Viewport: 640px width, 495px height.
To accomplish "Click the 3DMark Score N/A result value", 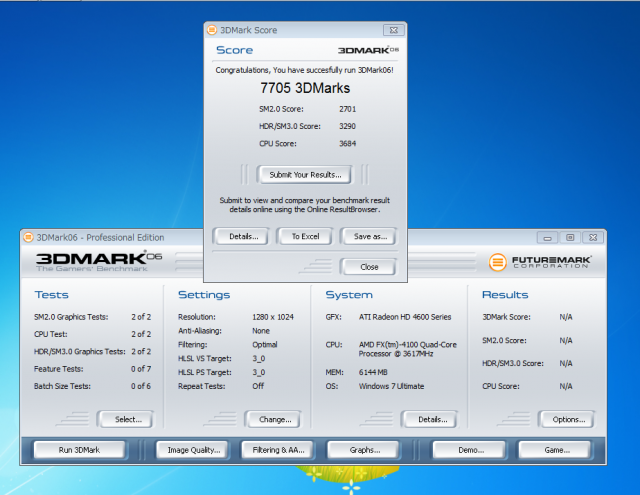I will coord(566,317).
